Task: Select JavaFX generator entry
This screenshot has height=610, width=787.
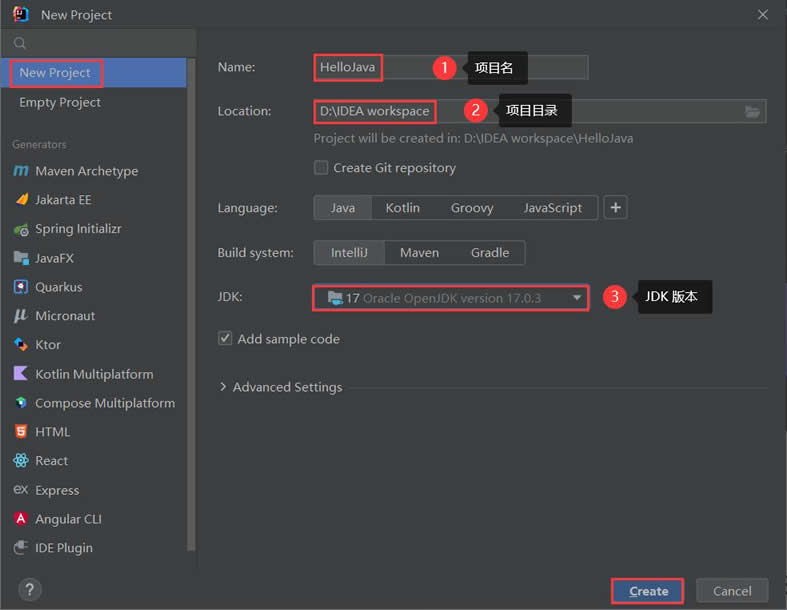Action: tap(93, 258)
